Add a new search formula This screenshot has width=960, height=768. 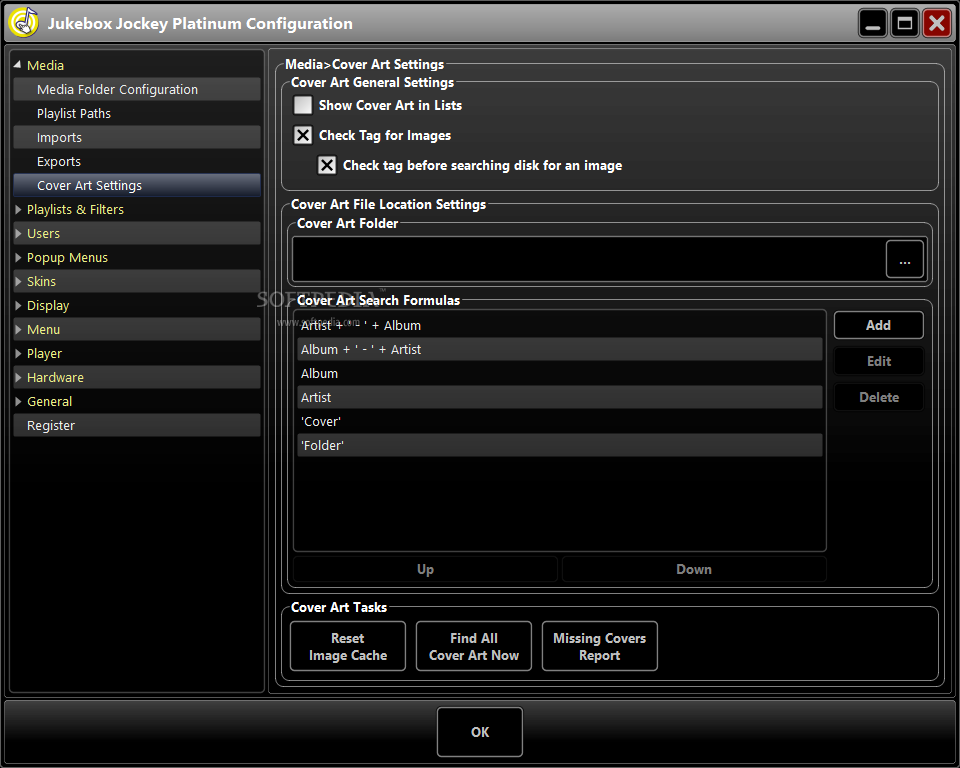click(878, 325)
